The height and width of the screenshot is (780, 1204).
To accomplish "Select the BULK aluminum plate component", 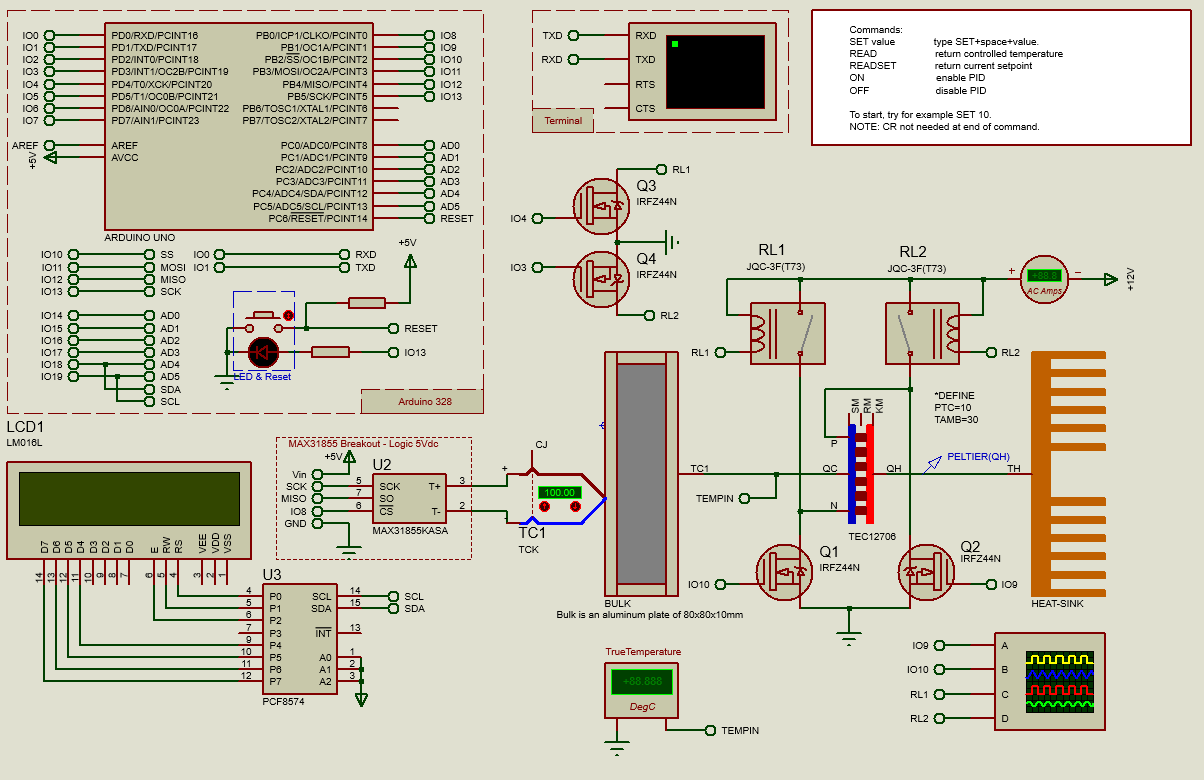I will [641, 473].
